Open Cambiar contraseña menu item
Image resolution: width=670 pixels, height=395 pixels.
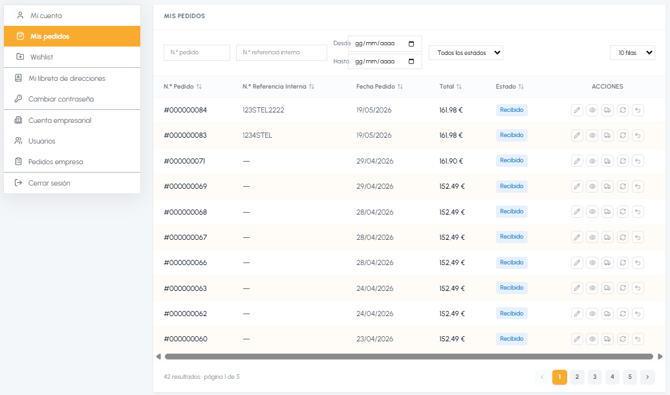pyautogui.click(x=72, y=99)
